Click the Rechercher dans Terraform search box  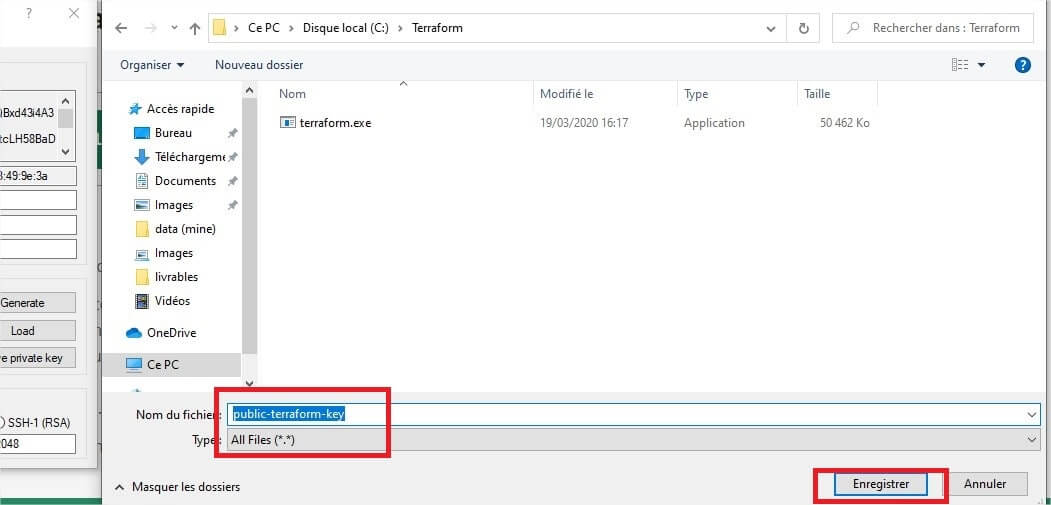[x=940, y=28]
